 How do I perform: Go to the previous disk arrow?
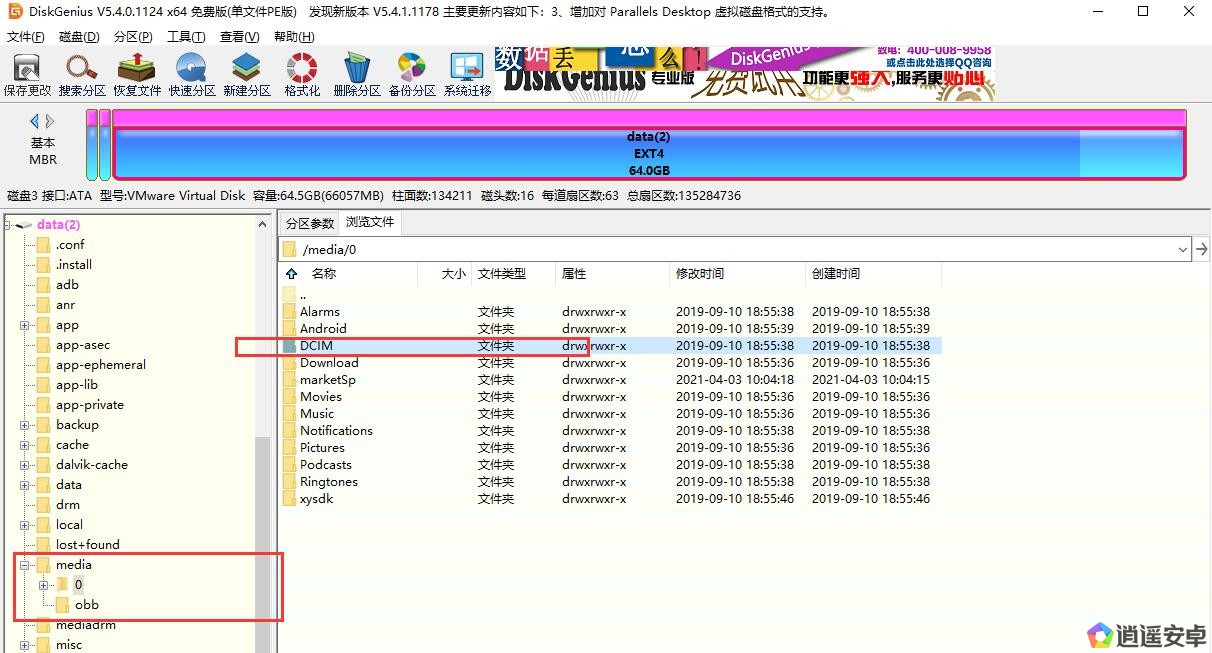tap(34, 121)
